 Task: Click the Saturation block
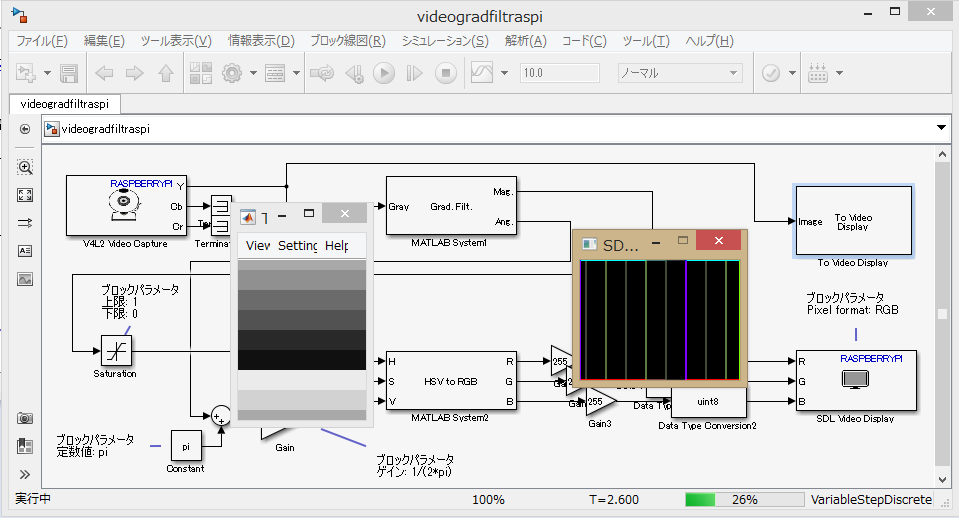coord(116,351)
